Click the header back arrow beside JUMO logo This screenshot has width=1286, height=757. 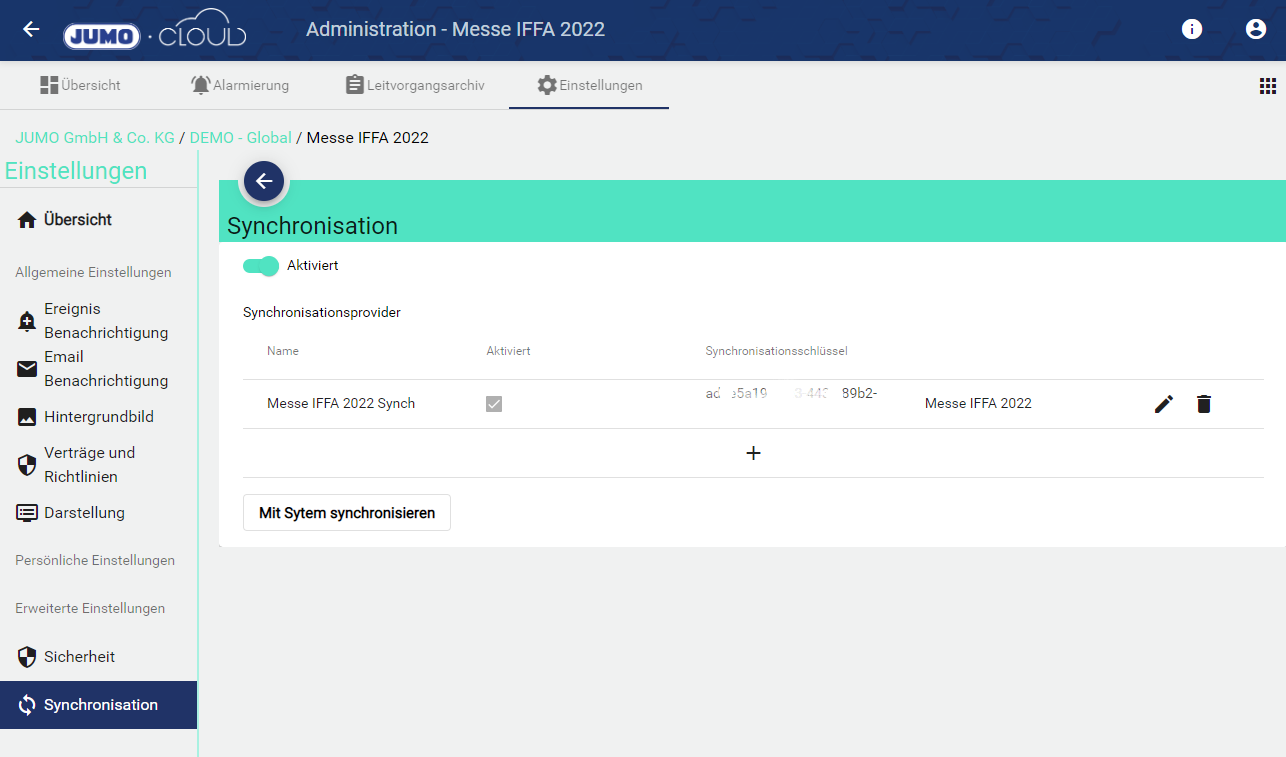(x=31, y=29)
